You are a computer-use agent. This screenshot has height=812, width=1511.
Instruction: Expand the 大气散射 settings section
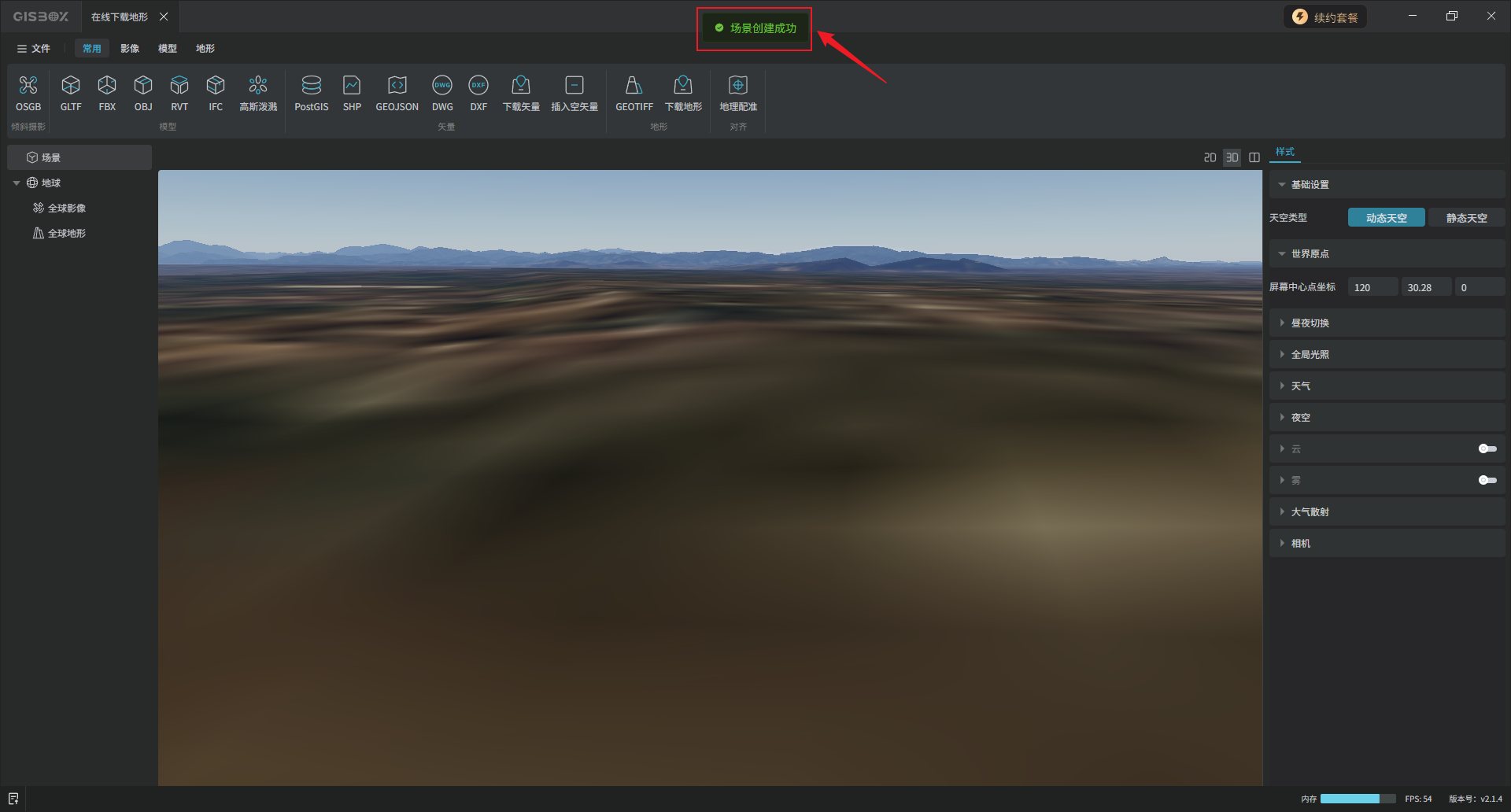tap(1310, 512)
